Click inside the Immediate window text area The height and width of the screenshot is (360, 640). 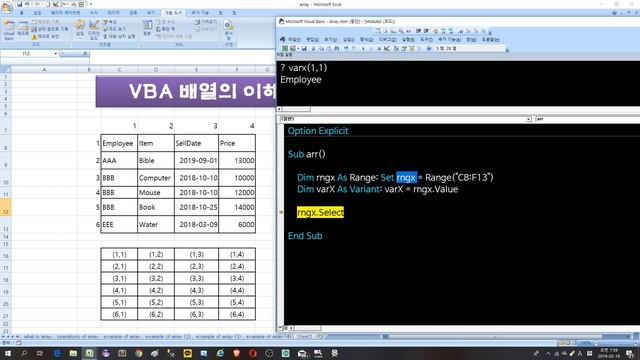click(x=458, y=84)
